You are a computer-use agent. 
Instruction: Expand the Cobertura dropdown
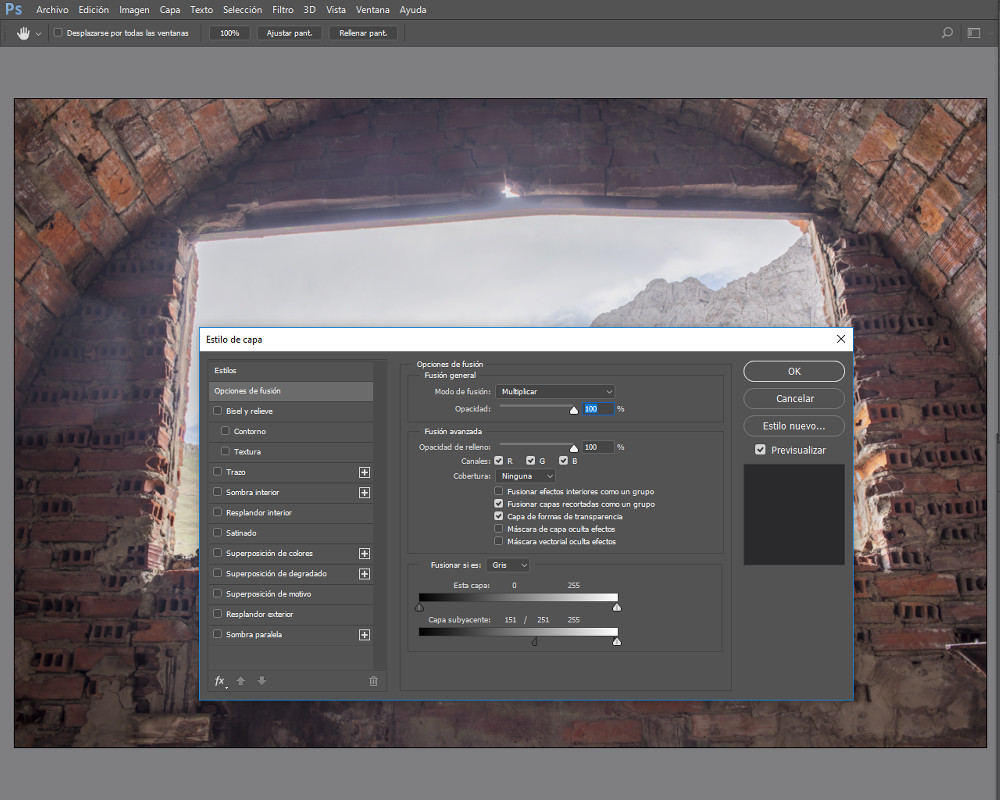point(526,476)
